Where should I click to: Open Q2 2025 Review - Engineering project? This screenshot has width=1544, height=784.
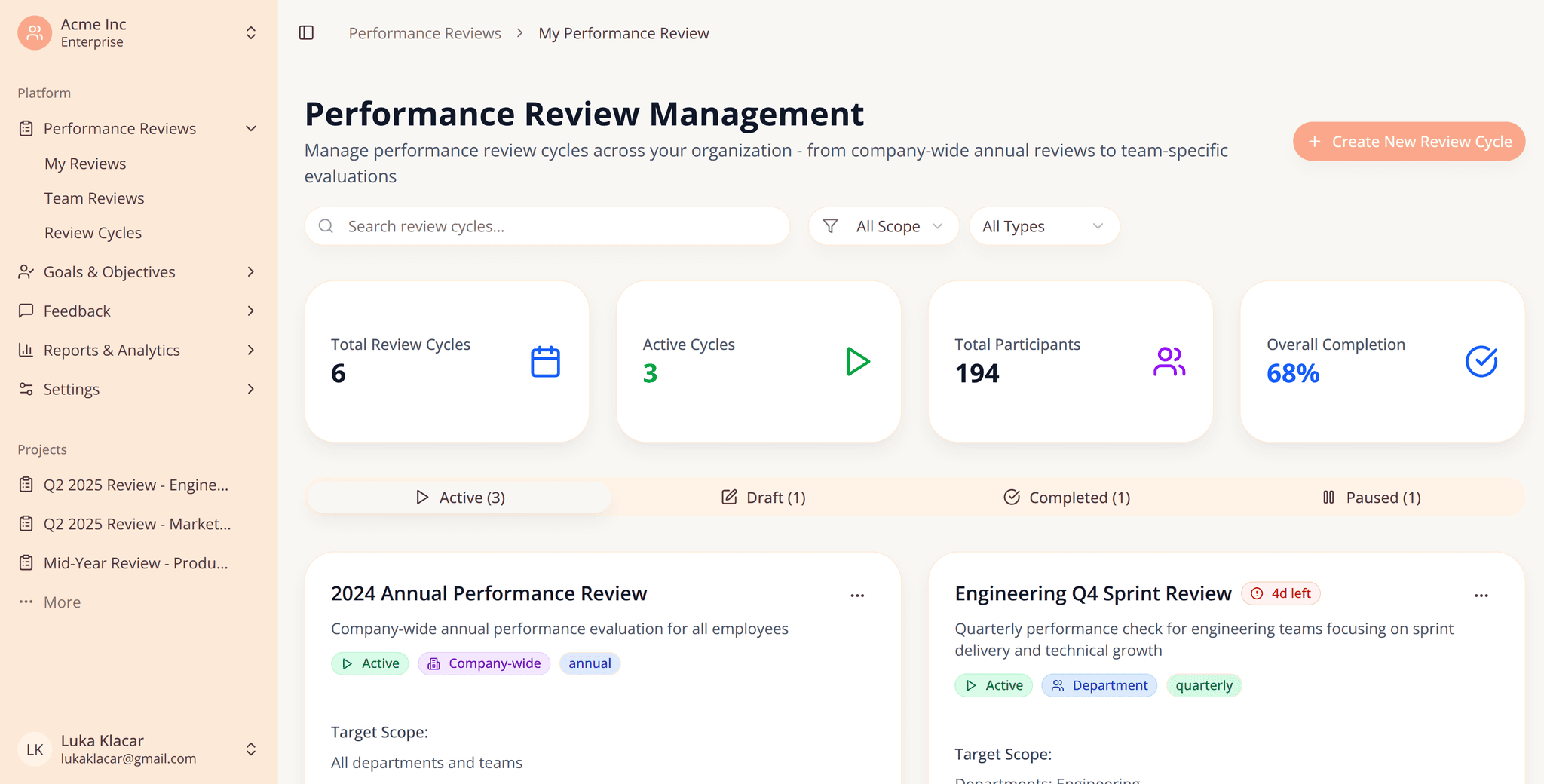click(136, 485)
